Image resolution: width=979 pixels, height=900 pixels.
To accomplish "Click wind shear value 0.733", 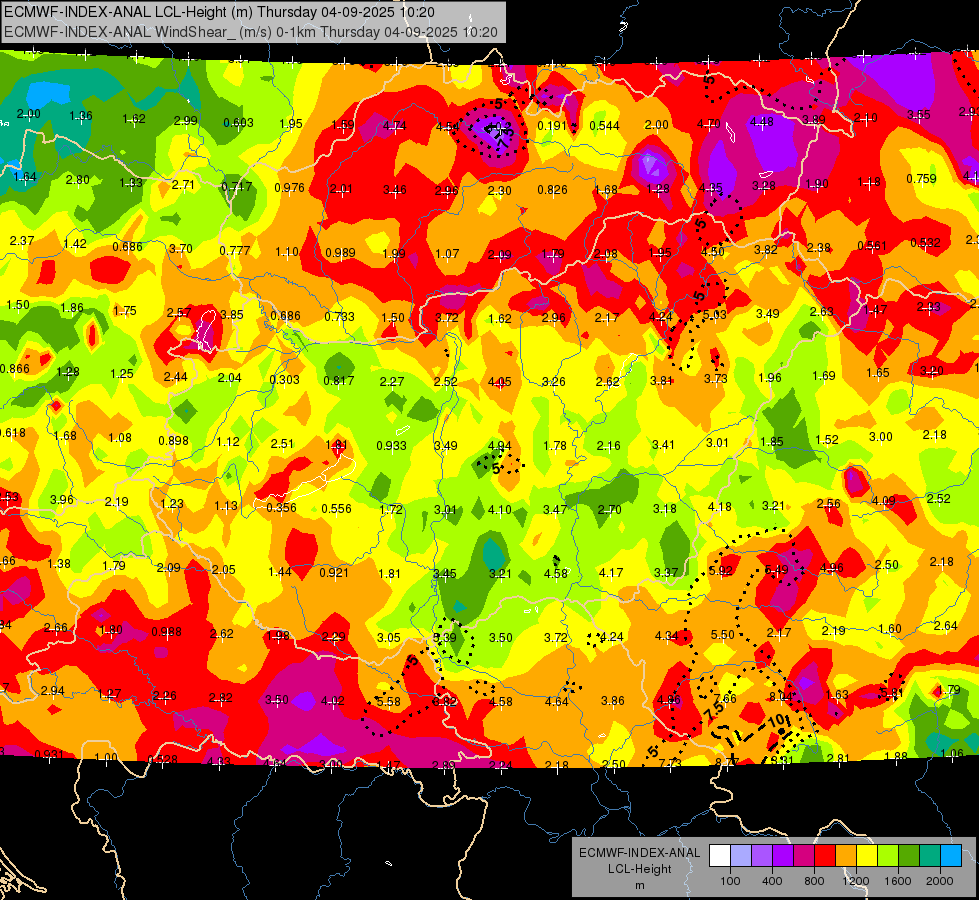I will 340,317.
